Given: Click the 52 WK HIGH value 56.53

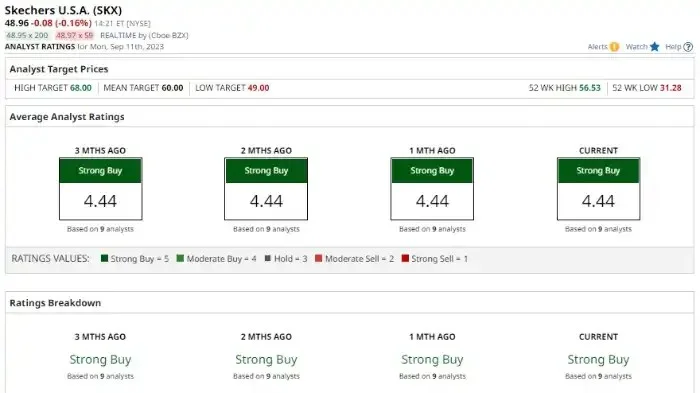Looking at the screenshot, I should click(590, 88).
